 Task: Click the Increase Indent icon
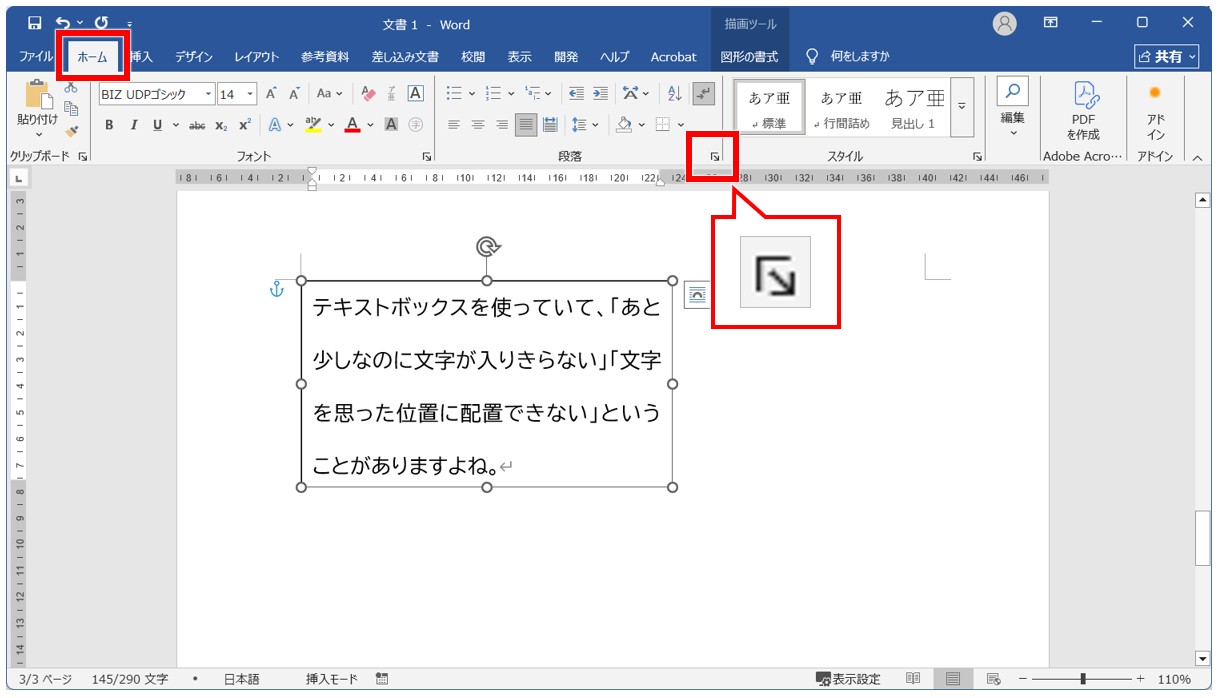click(600, 94)
